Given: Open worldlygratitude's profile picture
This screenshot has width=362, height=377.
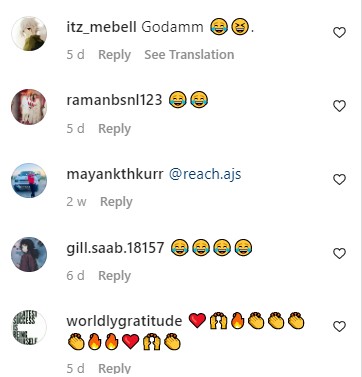Looking at the screenshot, I should tap(29, 327).
